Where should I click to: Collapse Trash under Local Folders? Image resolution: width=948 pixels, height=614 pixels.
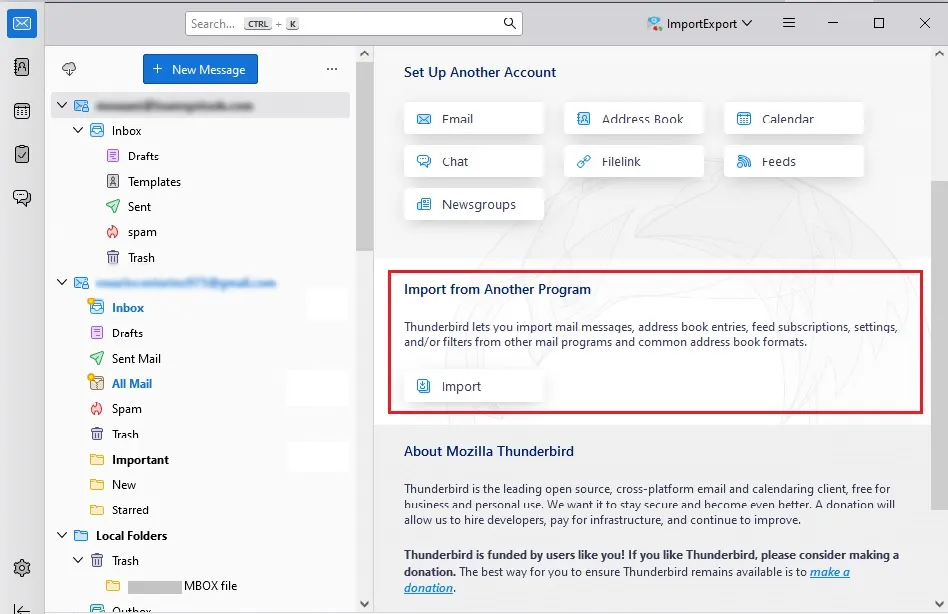pyautogui.click(x=78, y=560)
